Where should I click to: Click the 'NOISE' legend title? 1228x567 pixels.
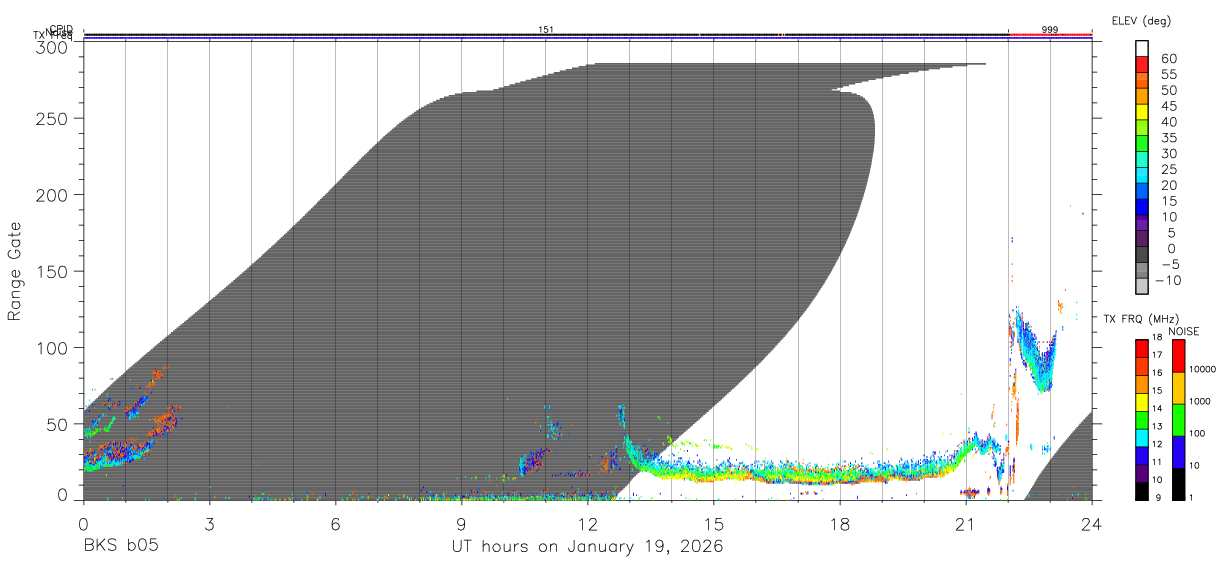pos(1184,331)
